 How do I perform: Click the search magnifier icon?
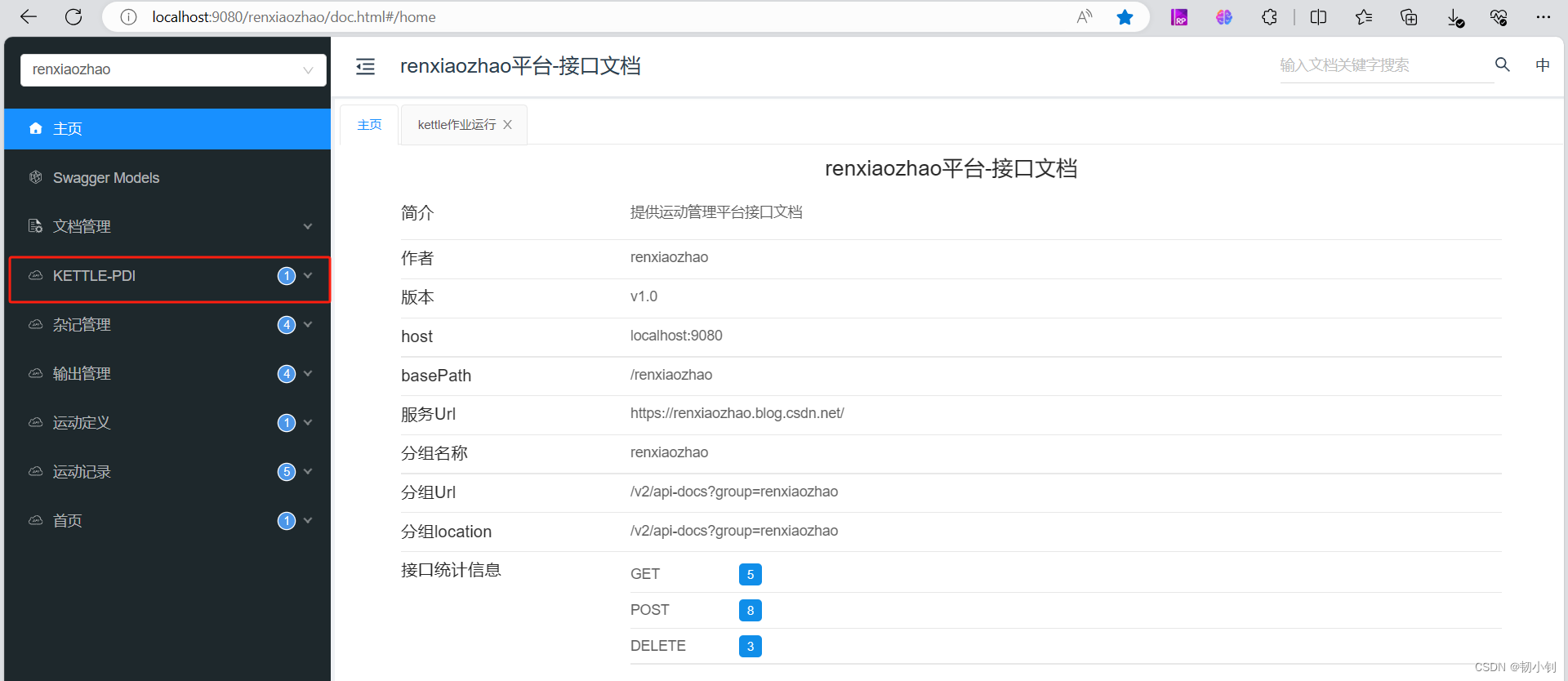(1503, 65)
